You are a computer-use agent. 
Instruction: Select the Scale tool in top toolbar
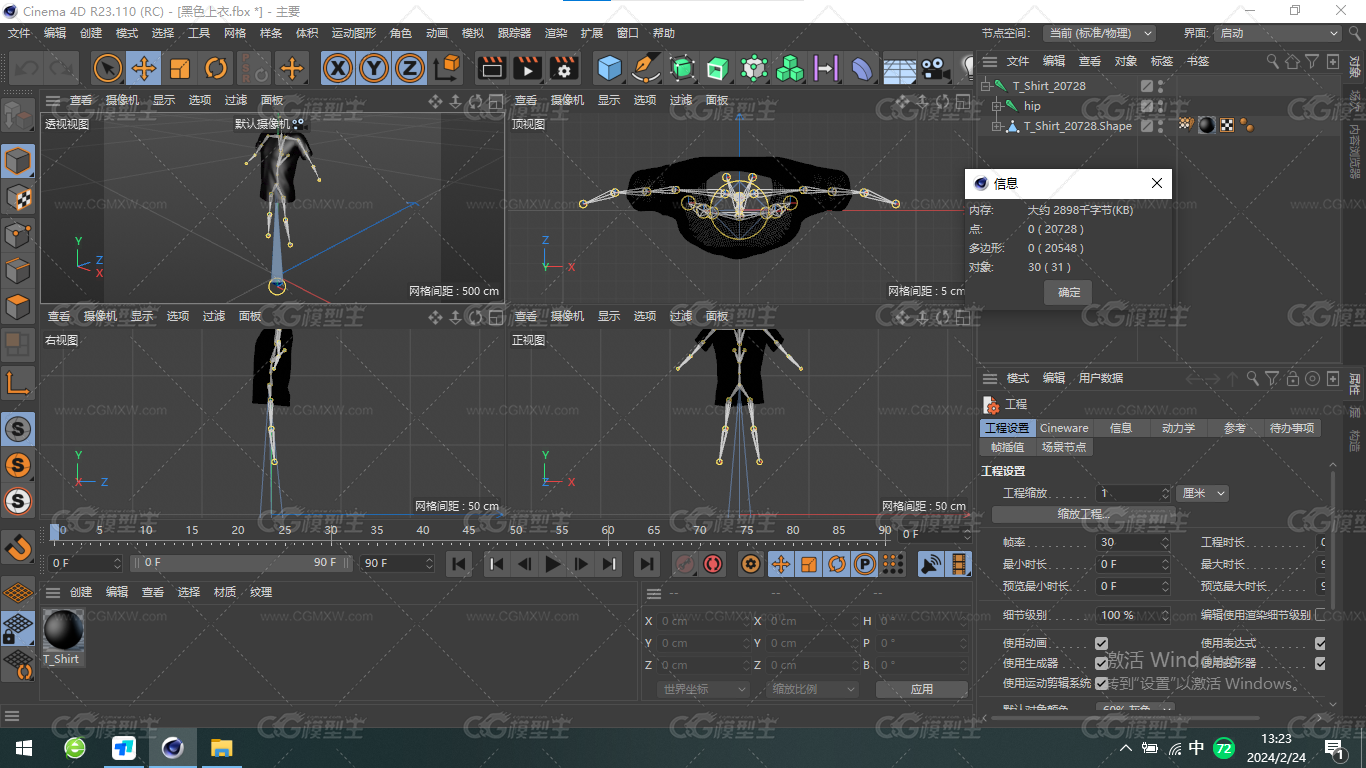coord(180,68)
